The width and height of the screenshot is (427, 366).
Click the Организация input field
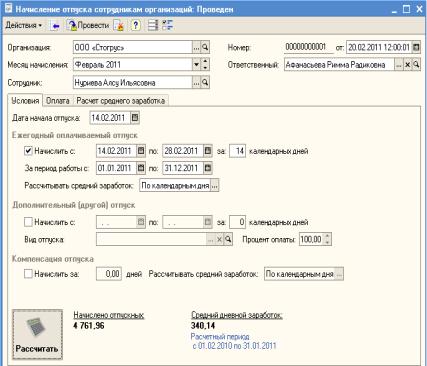coord(133,48)
